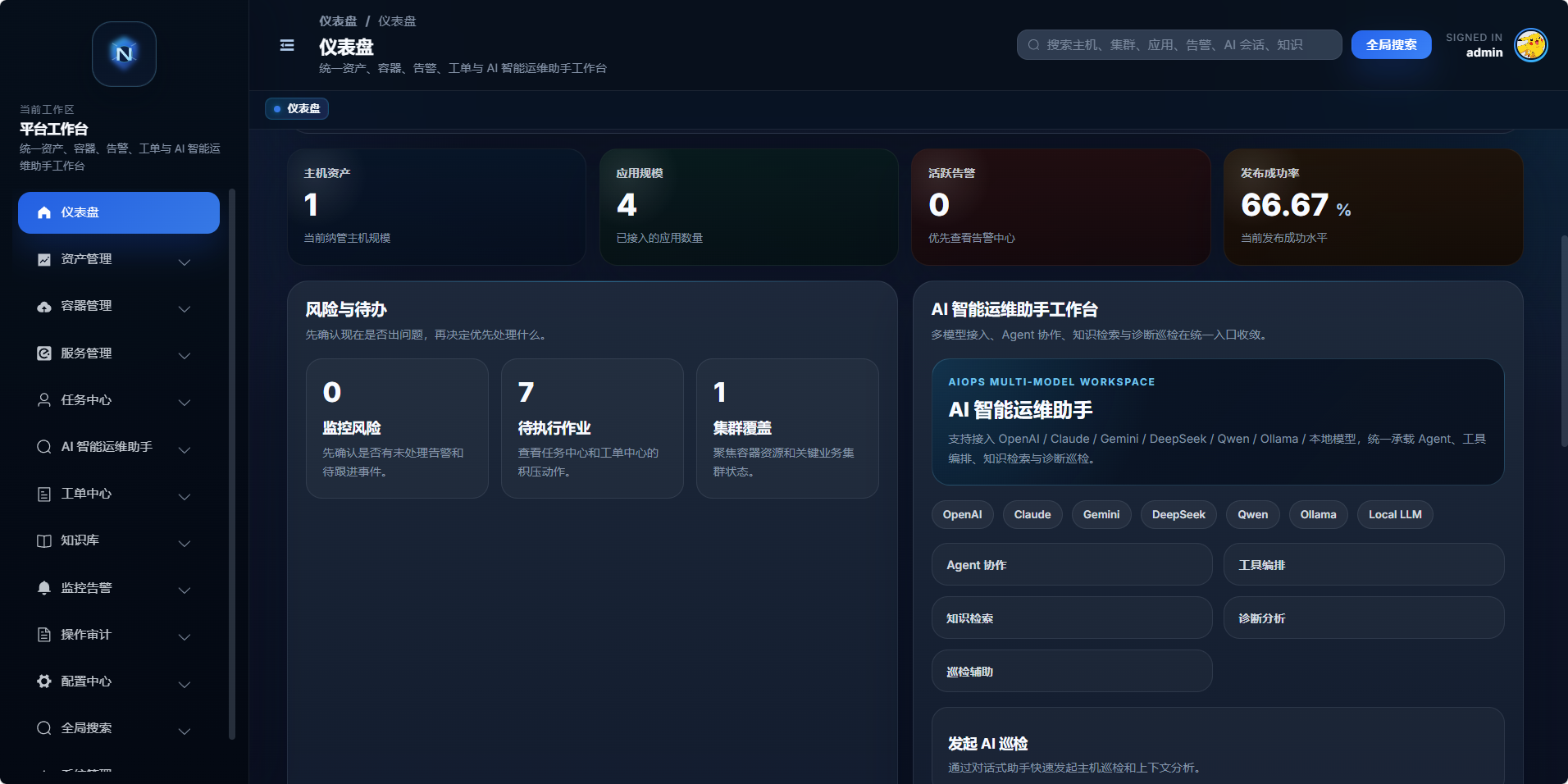Expand the AI 智能运维助手 sidebar section

(185, 449)
